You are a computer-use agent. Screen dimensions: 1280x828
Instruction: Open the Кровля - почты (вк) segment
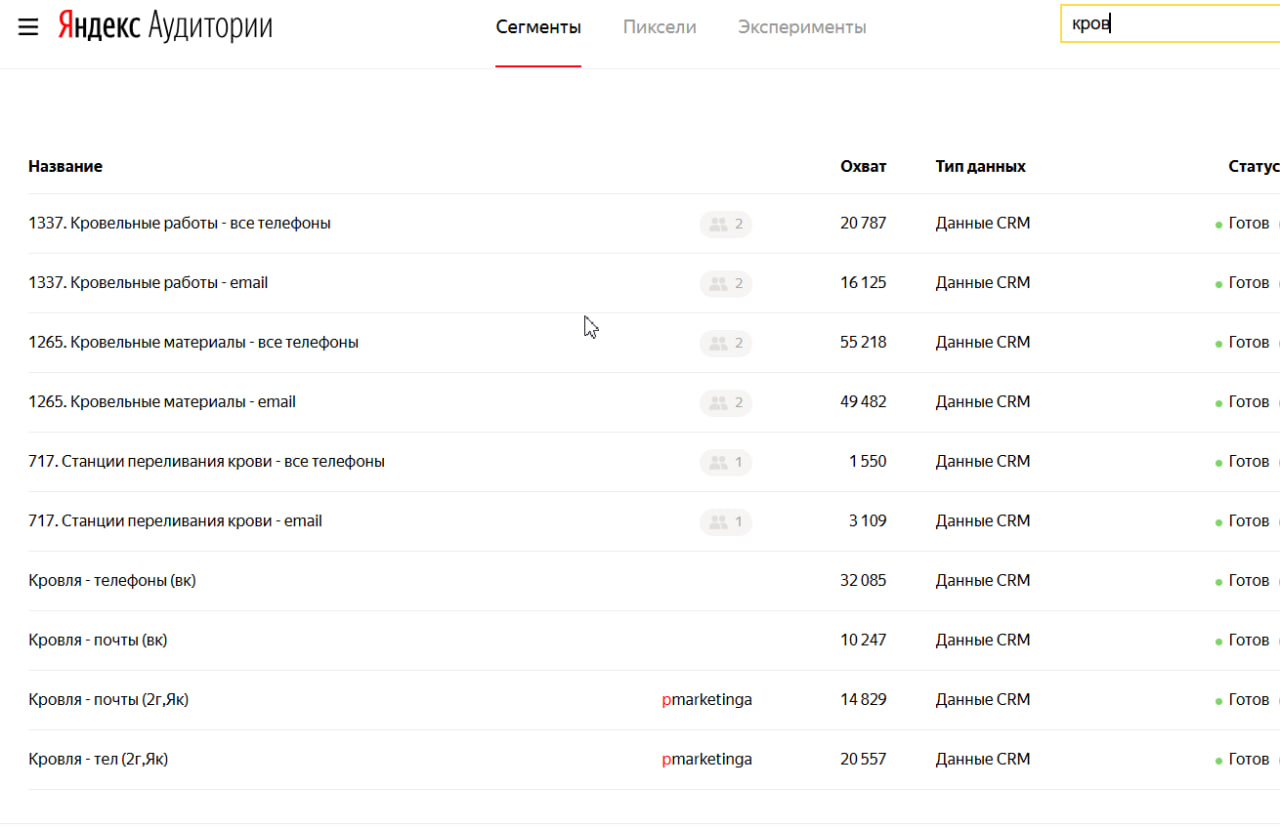point(98,640)
